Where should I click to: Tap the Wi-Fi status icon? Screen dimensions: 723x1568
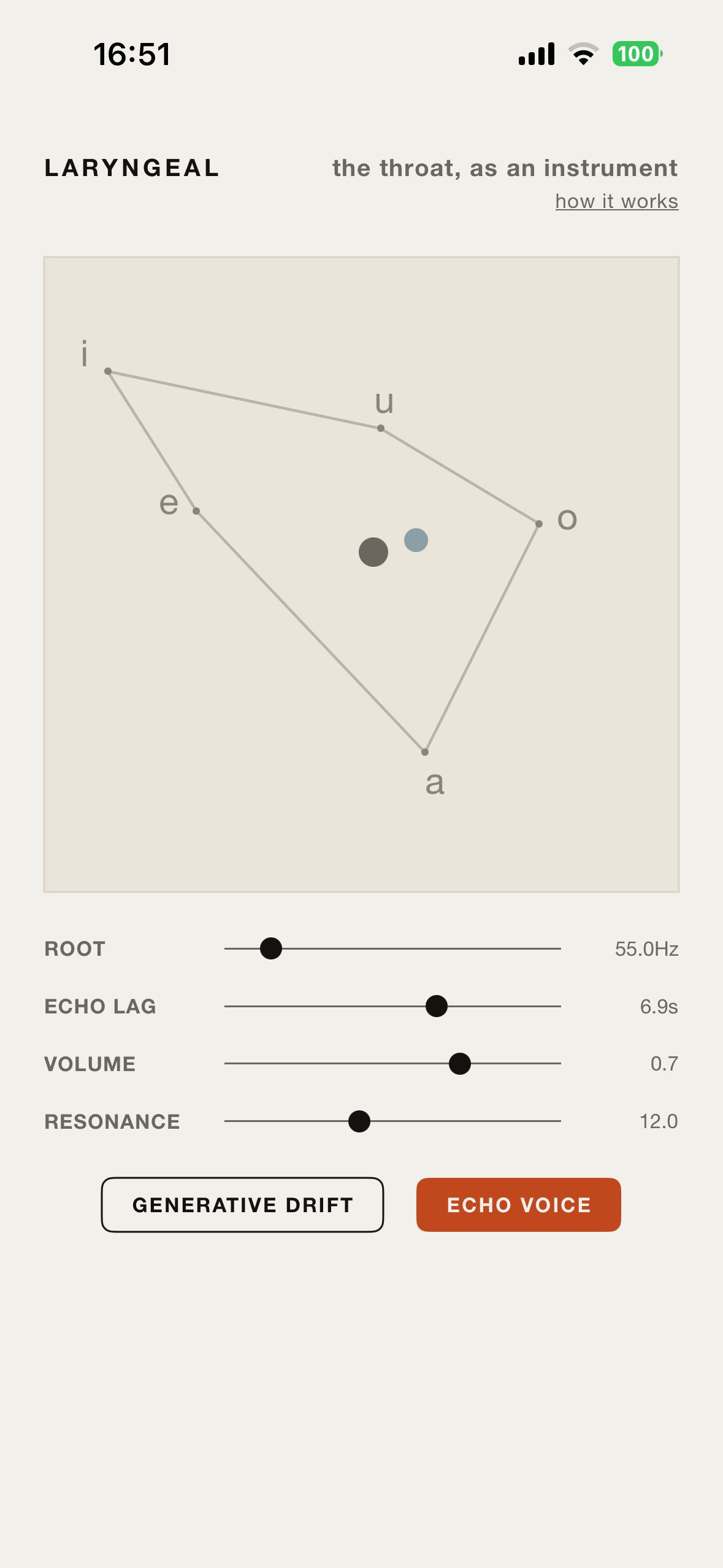point(583,54)
